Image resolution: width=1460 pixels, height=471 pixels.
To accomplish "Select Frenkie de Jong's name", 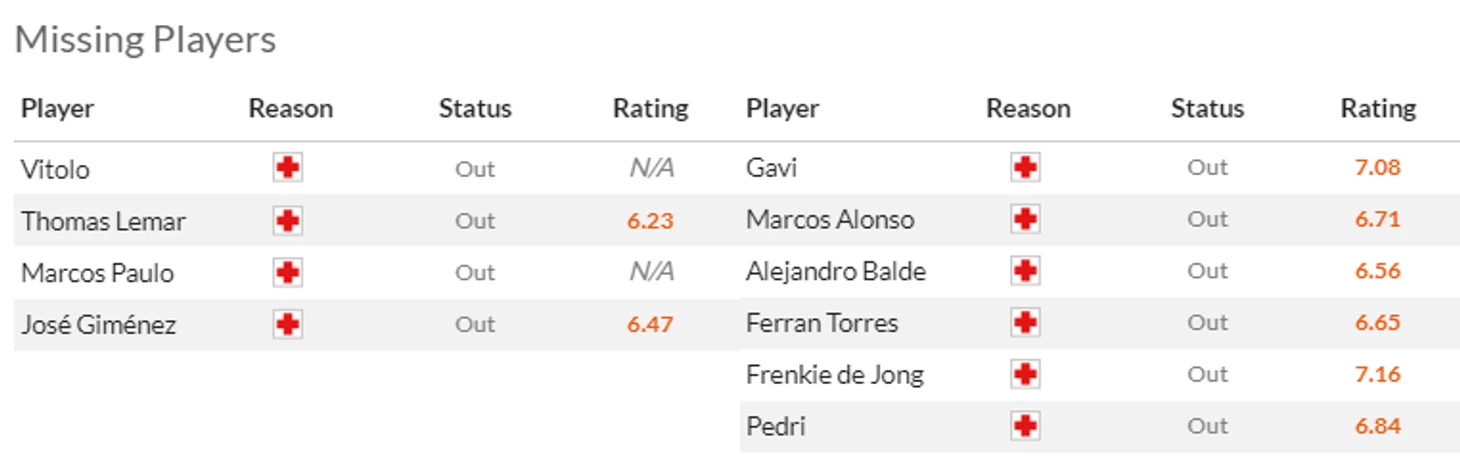I will pyautogui.click(x=834, y=375).
